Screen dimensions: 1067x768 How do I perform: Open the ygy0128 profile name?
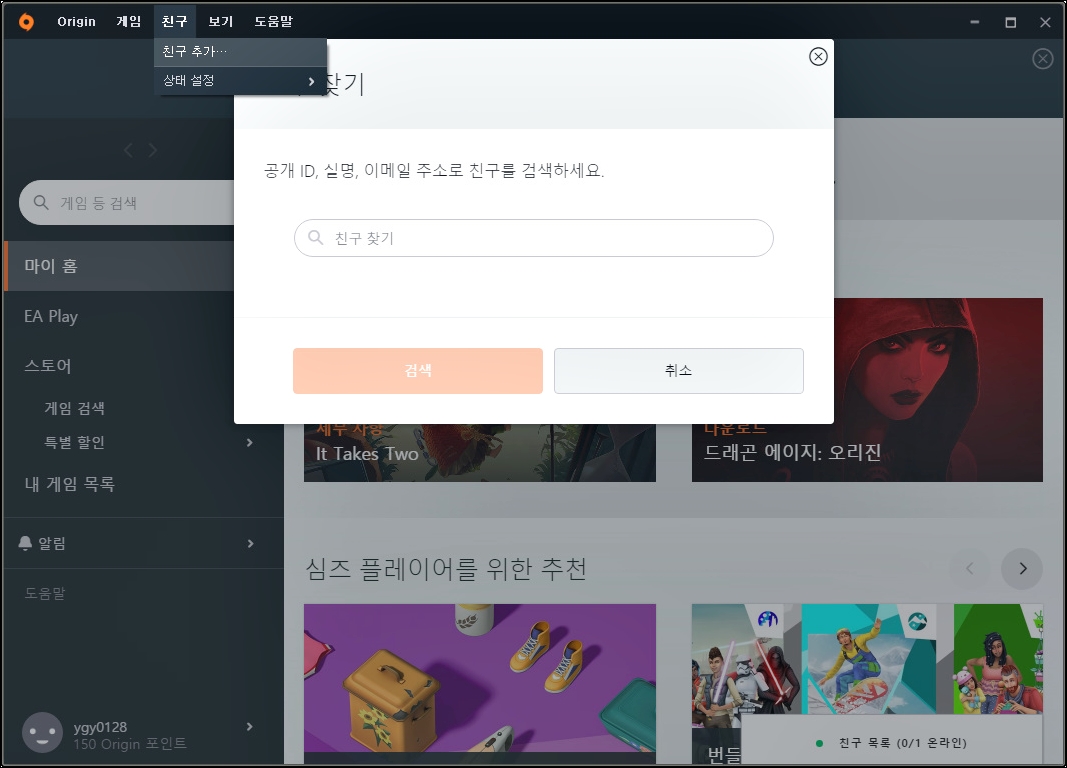pos(100,727)
